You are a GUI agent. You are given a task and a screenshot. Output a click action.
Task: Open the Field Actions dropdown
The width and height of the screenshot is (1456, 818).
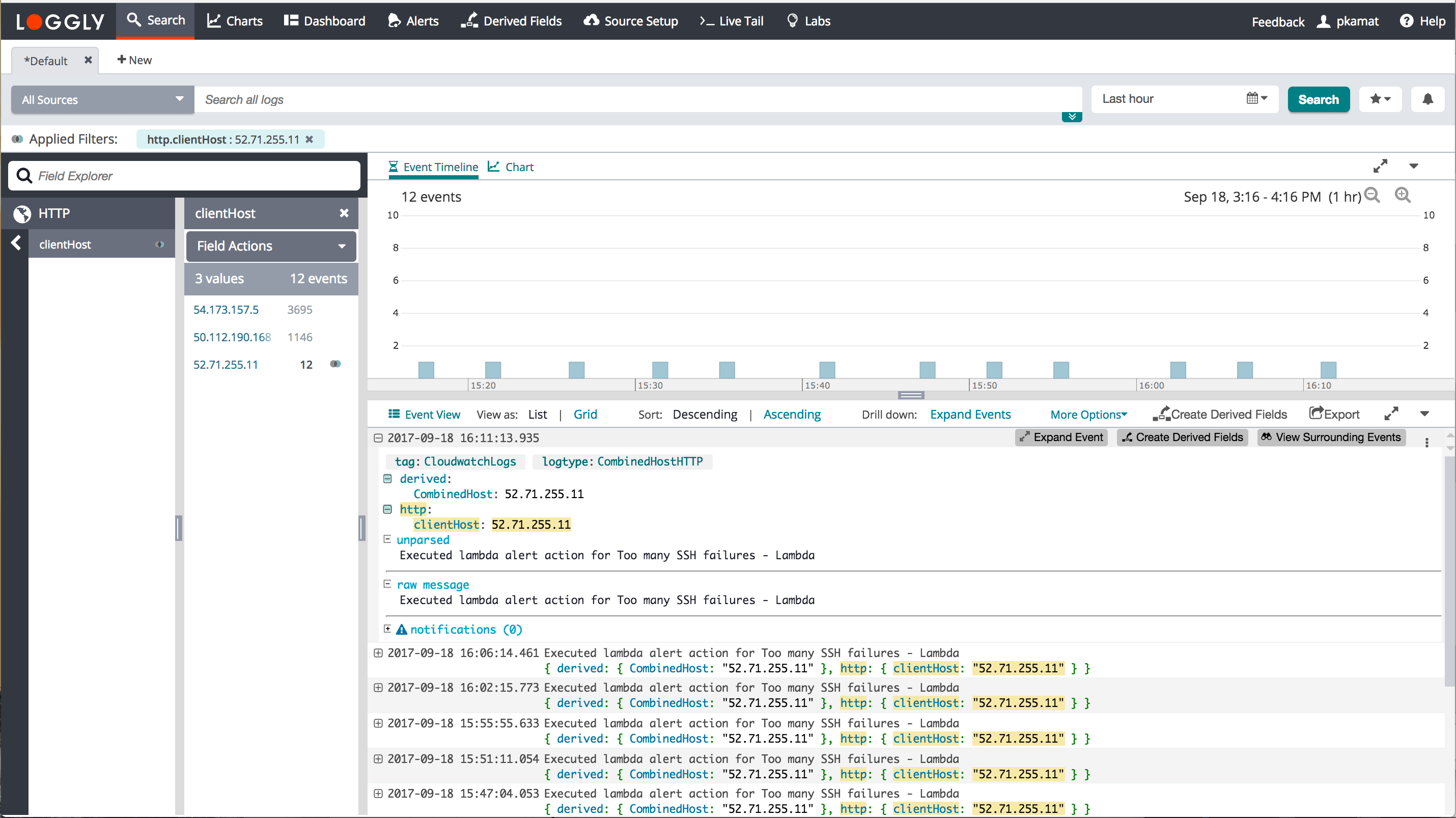271,246
